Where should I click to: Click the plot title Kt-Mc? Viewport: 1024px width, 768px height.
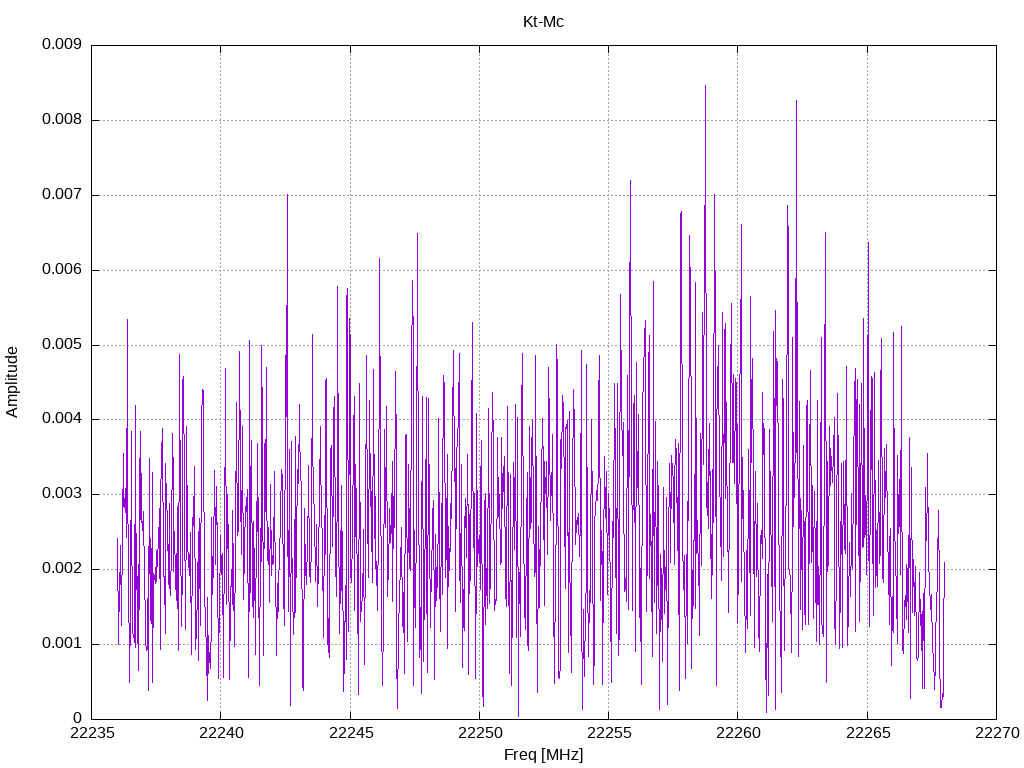click(x=543, y=22)
